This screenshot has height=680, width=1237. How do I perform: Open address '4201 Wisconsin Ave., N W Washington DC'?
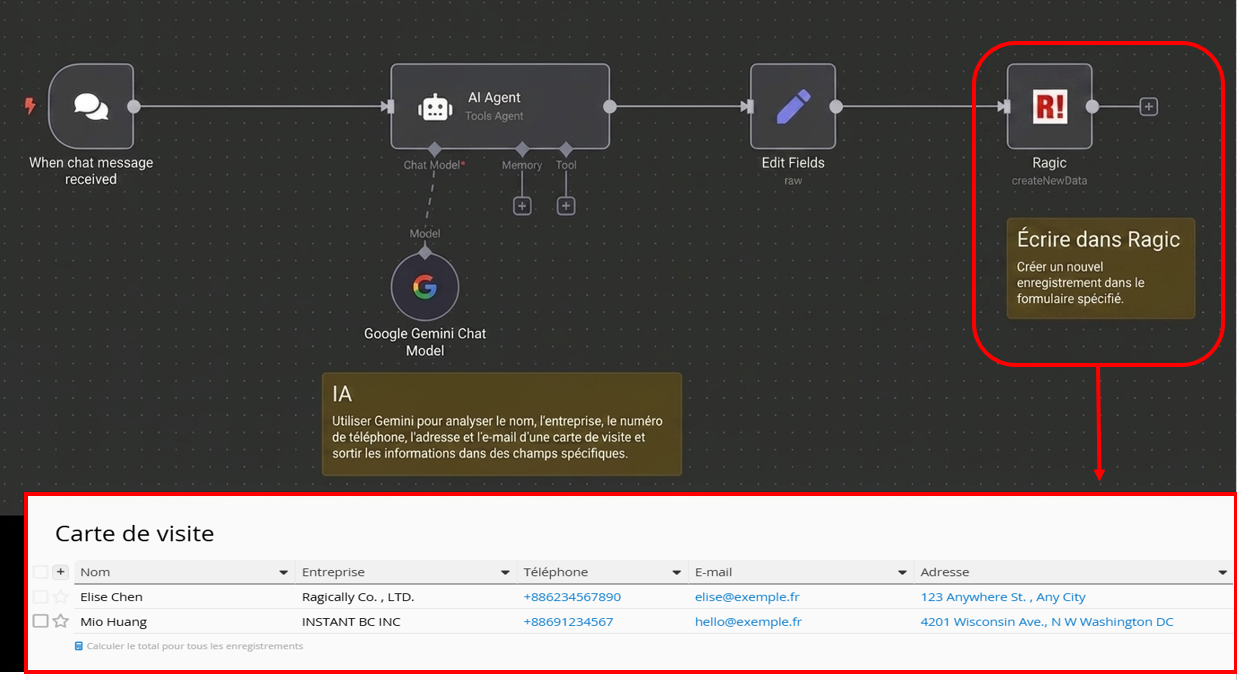[1047, 621]
